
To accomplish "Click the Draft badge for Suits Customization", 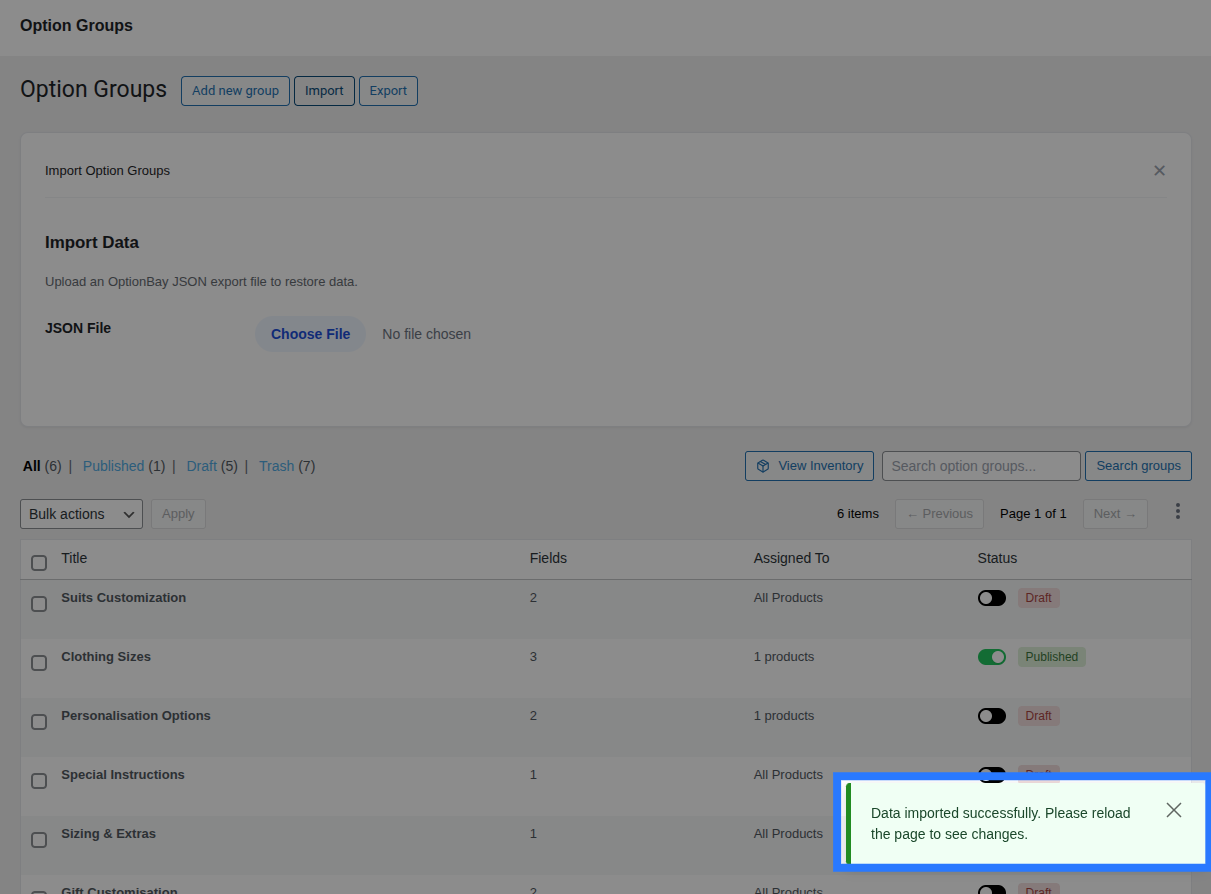I will click(1039, 598).
